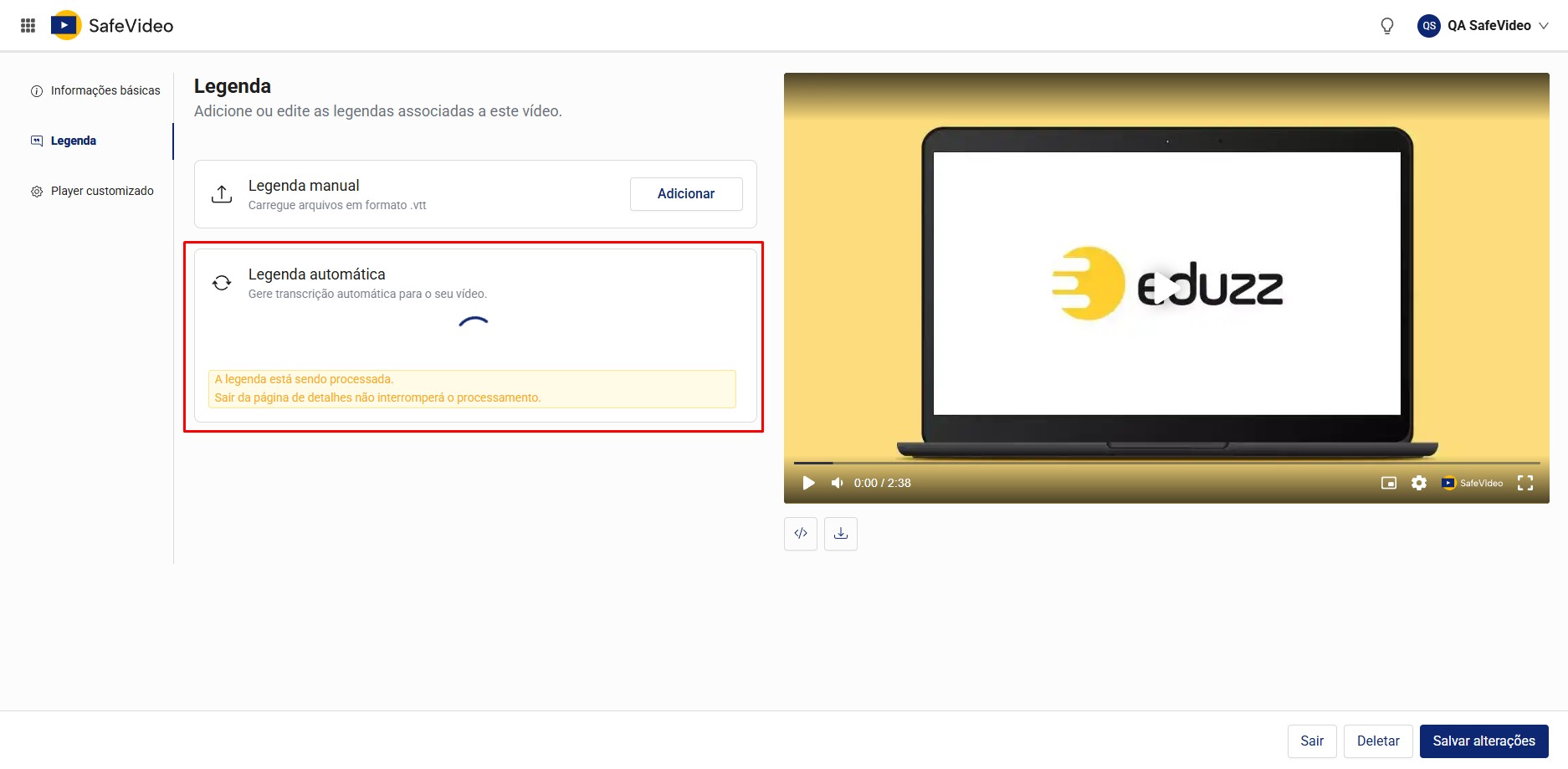Enter fullscreen video mode

pos(1525,483)
